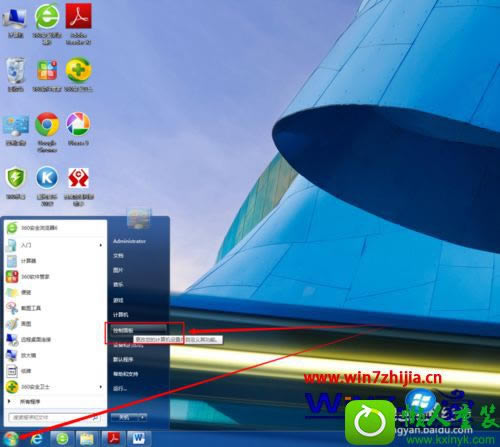Open 图片 Pictures from the Start menu
This screenshot has width=500, height=447.
coord(118,270)
